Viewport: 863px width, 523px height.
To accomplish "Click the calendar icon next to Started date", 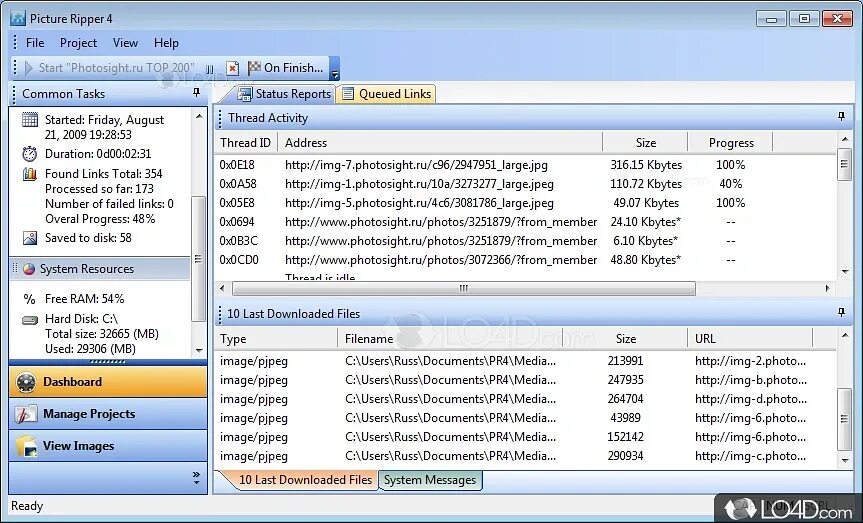I will (x=30, y=119).
